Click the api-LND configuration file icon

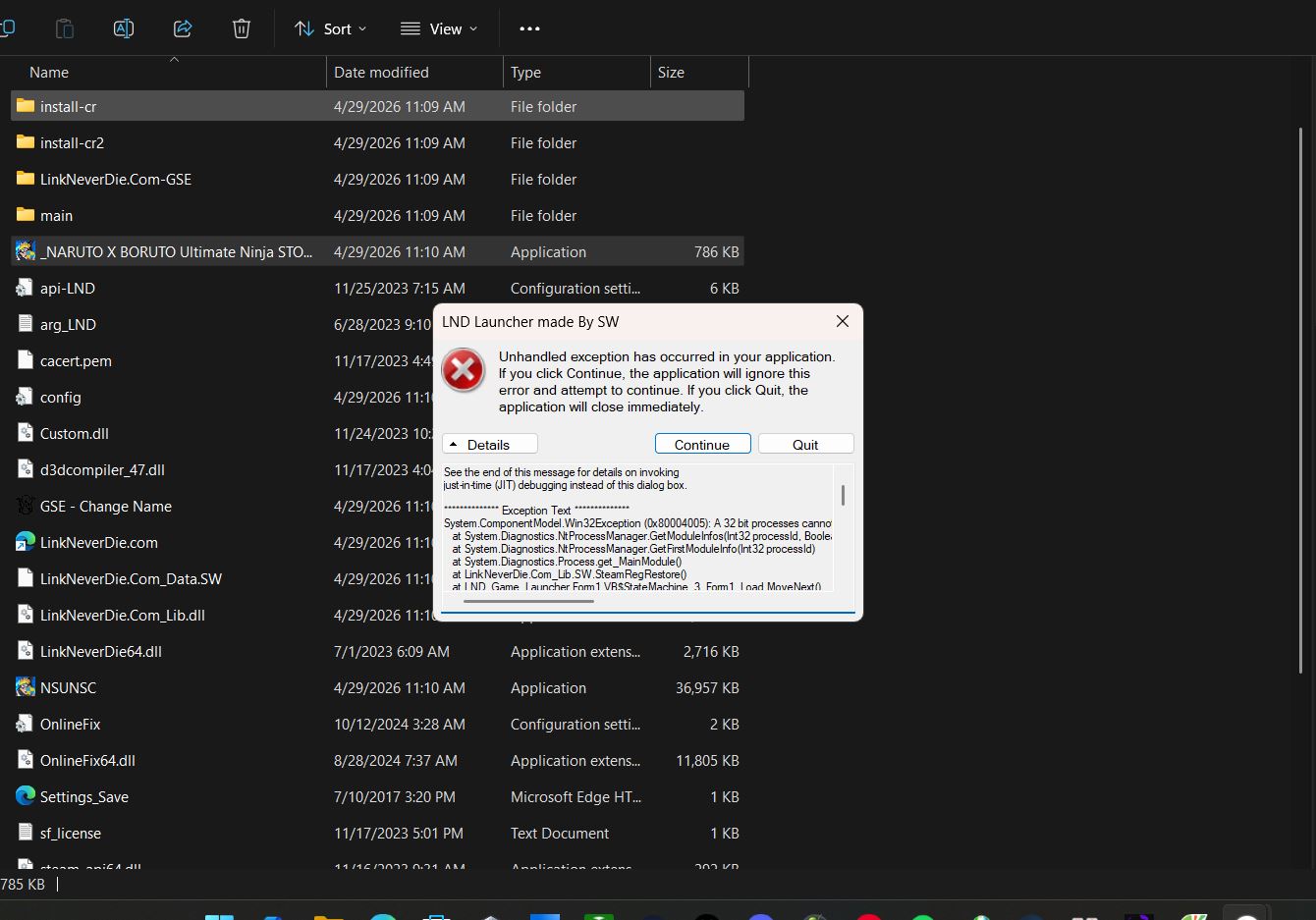(26, 288)
